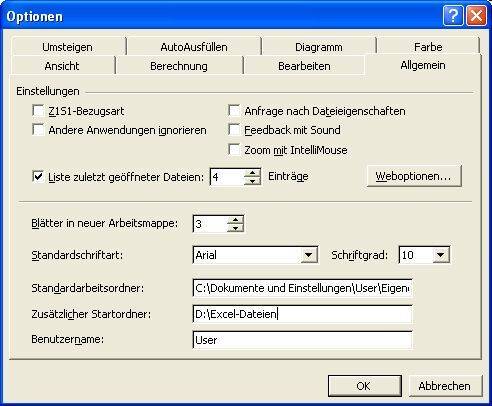Image resolution: width=492 pixels, height=406 pixels.
Task: Select the Farbe tab
Action: 428,47
